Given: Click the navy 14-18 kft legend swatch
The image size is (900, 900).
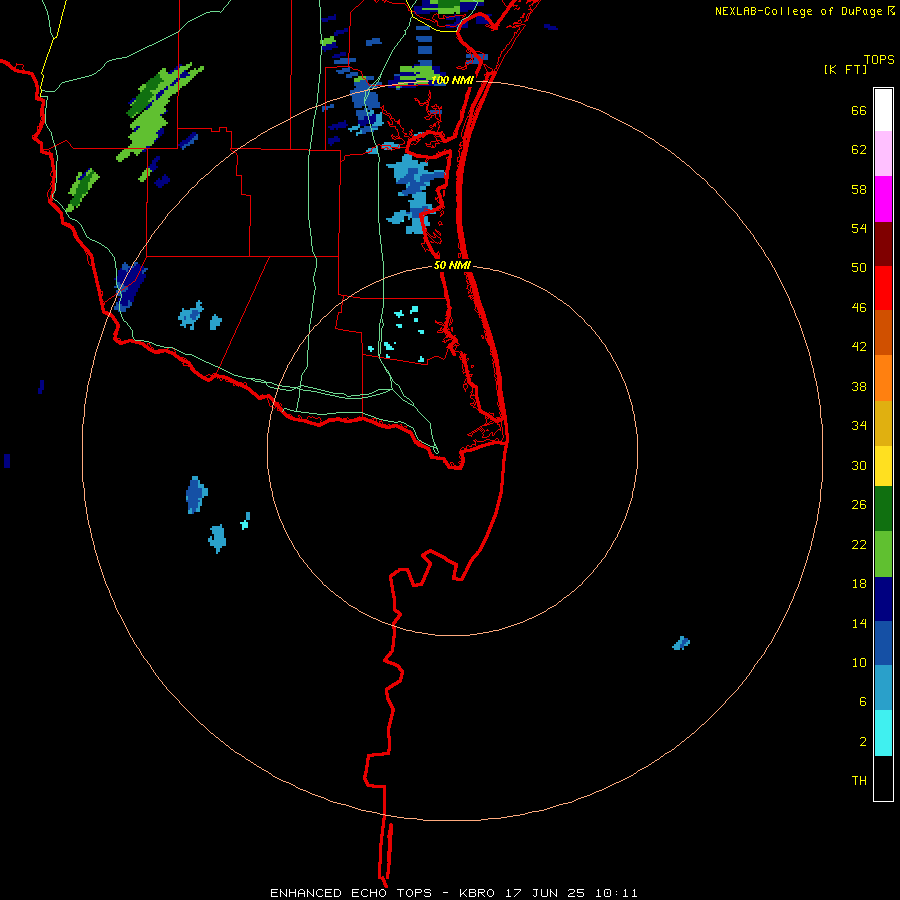Looking at the screenshot, I should pyautogui.click(x=883, y=599).
